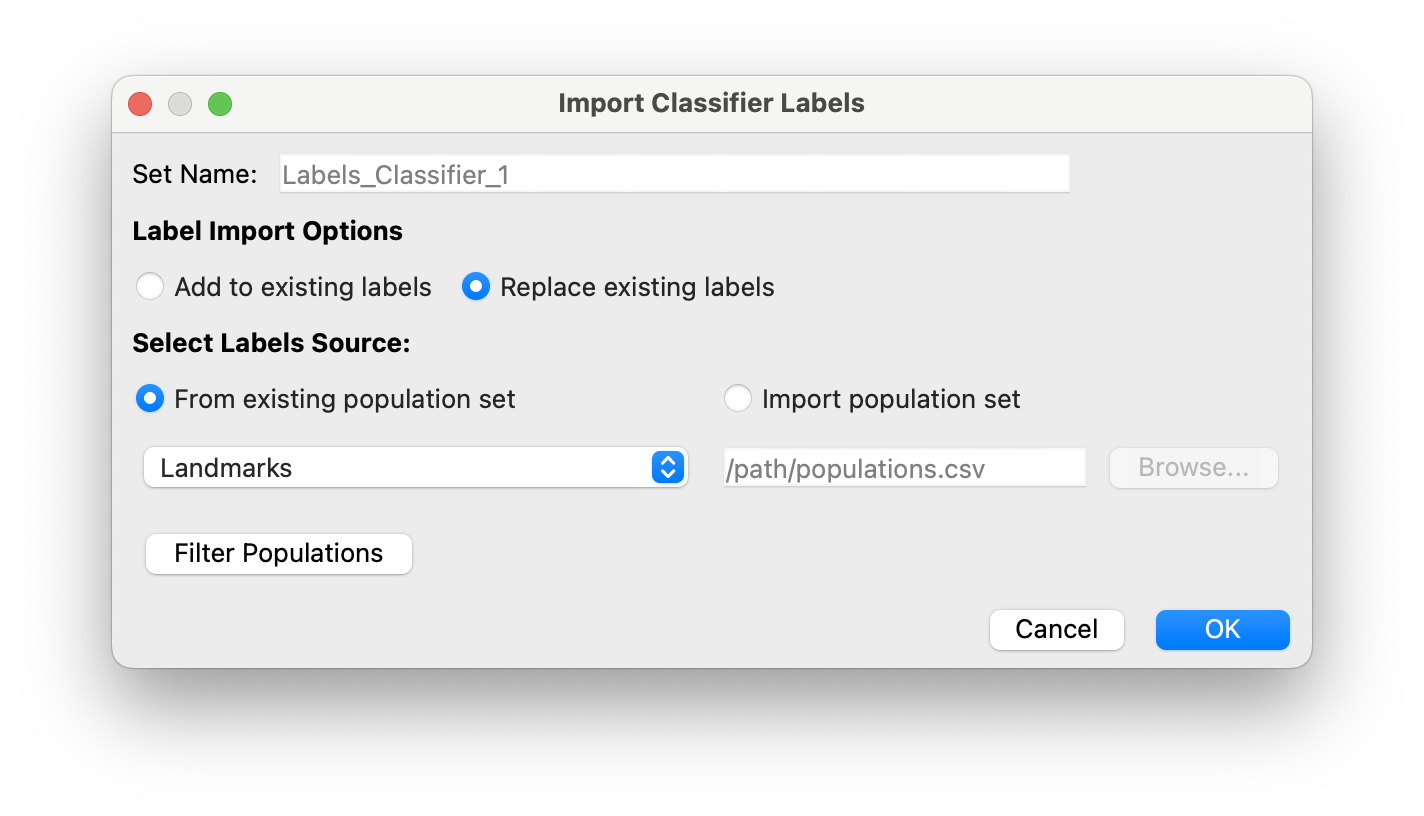Viewport: 1424px width, 816px height.
Task: Click the Import Classifier Labels title bar
Action: (x=711, y=103)
